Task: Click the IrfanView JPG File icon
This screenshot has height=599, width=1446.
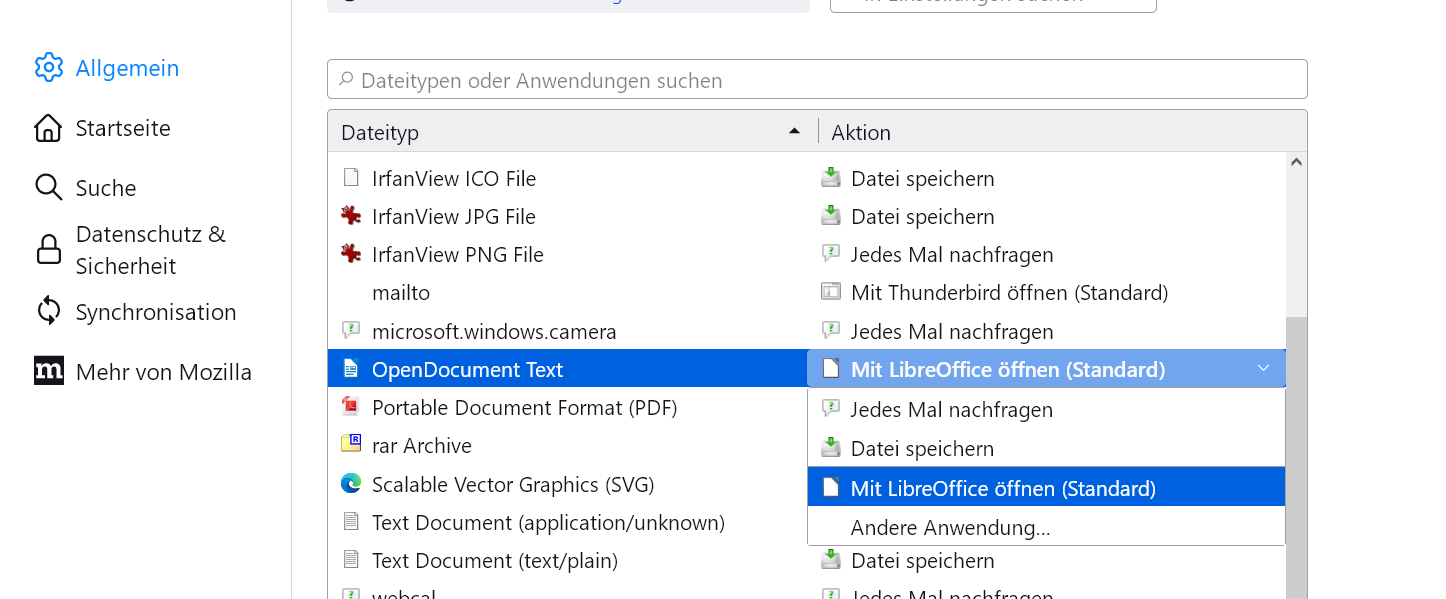Action: tap(350, 217)
